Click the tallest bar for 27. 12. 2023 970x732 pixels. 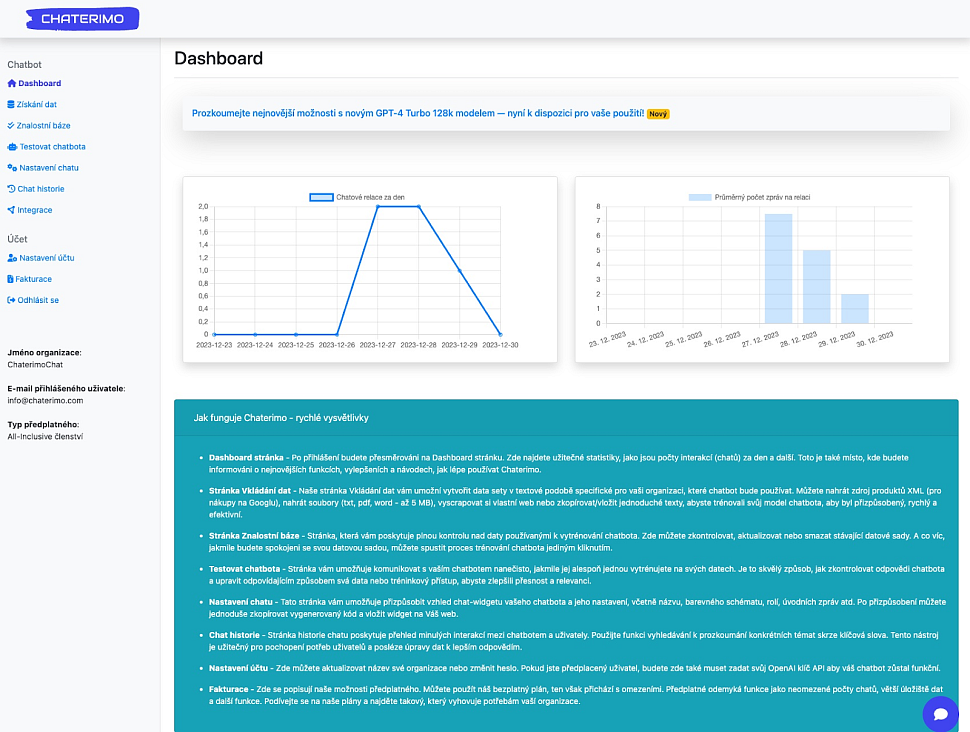778,268
